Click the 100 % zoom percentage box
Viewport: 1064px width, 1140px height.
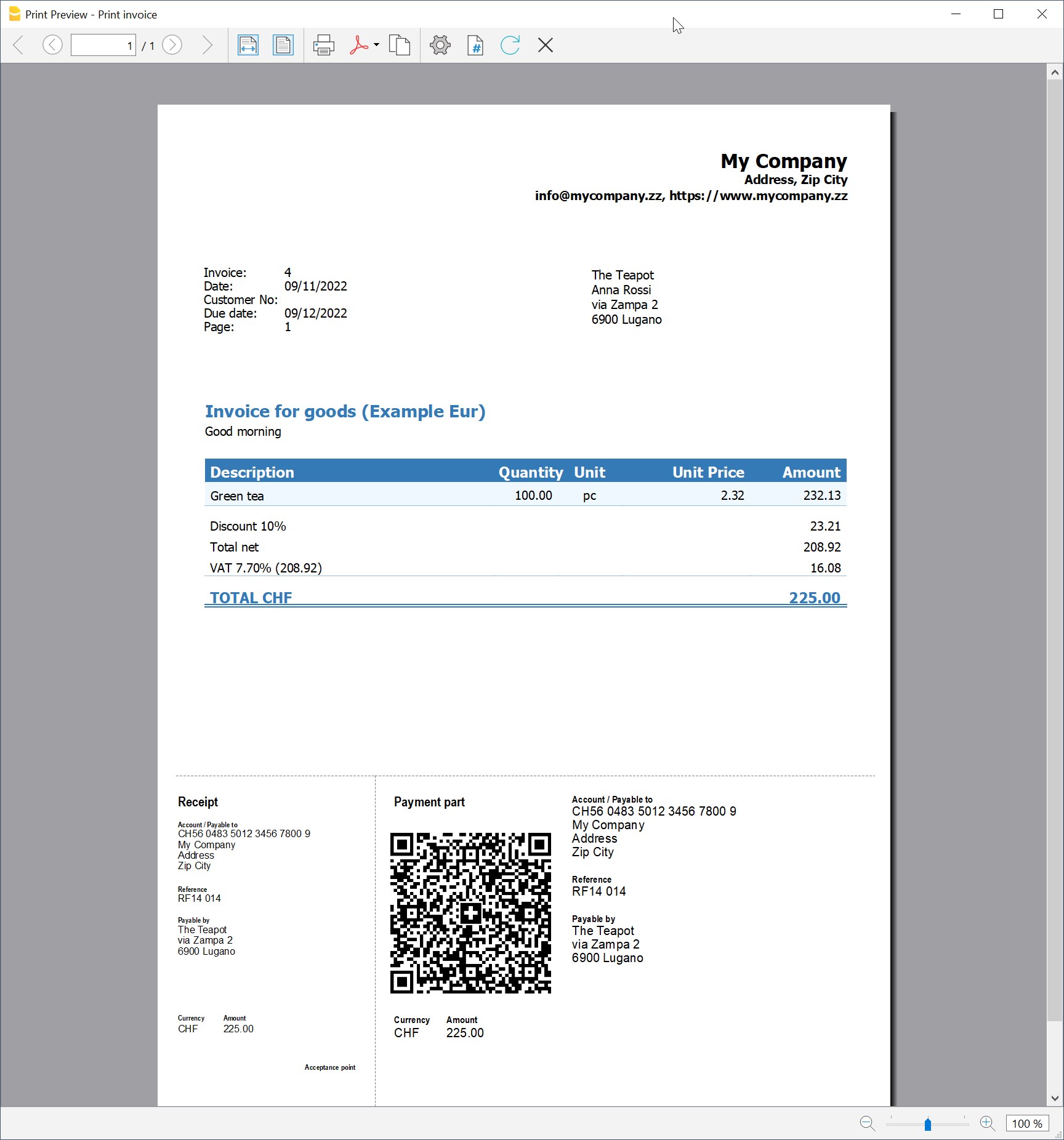coord(1027,1123)
